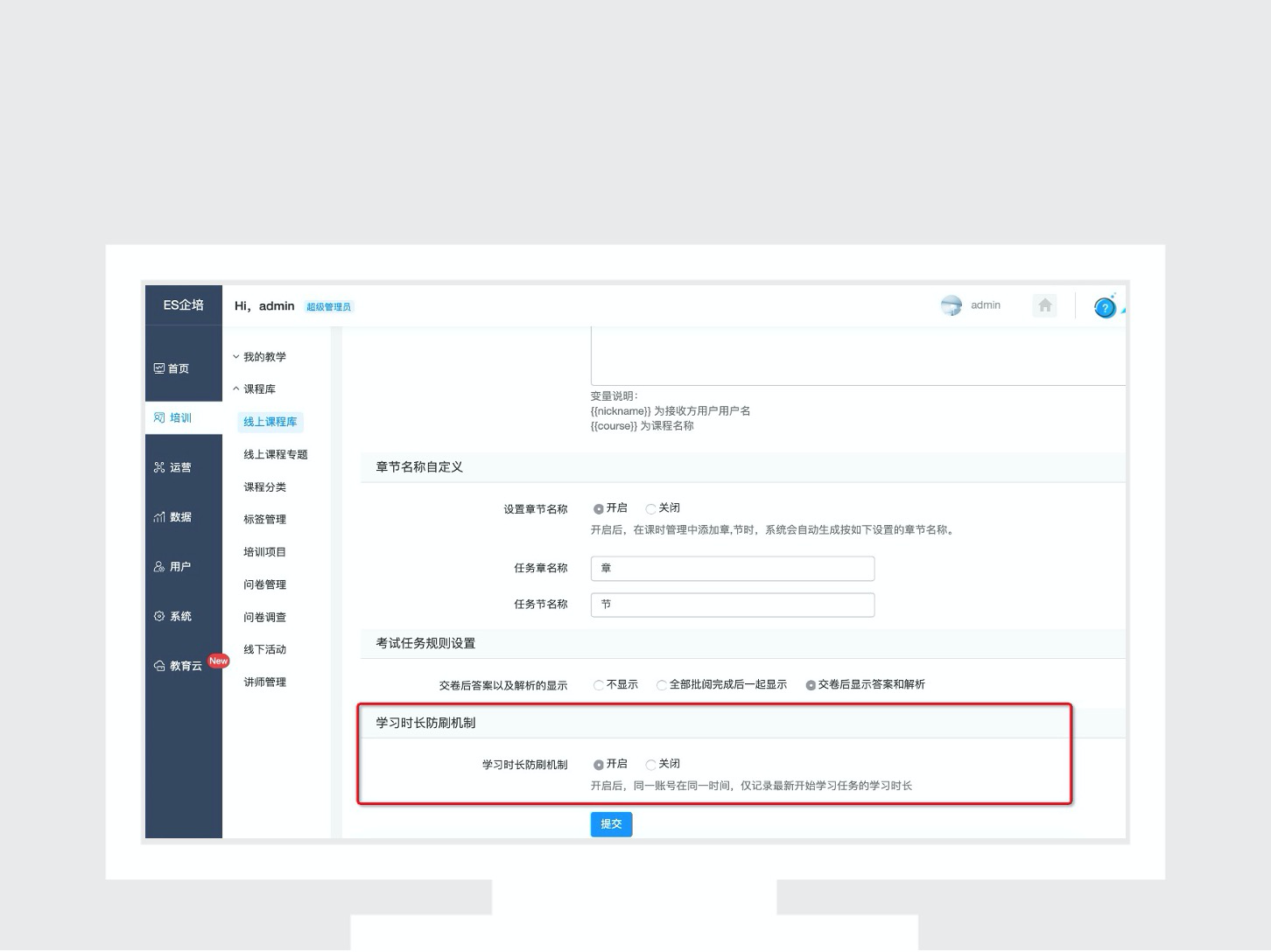Select 全部批阅完成后一起显示 option
The image size is (1271, 952).
(662, 685)
